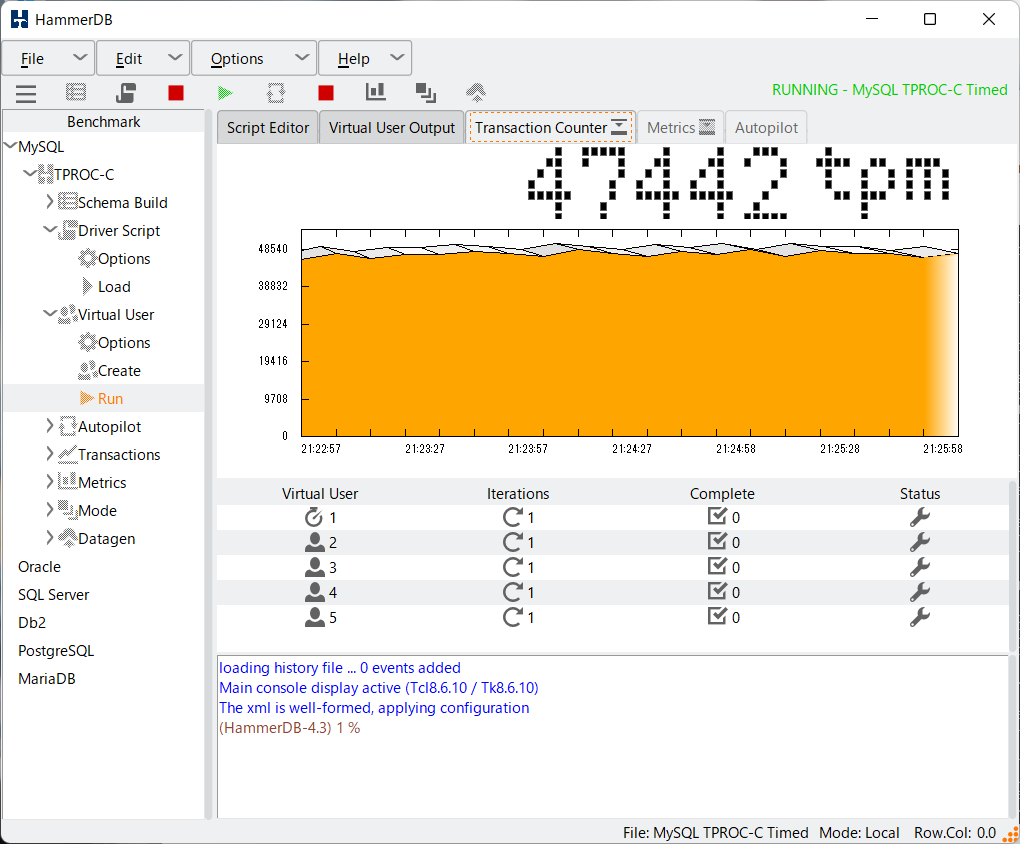Open the Autopilot tab
The width and height of the screenshot is (1020, 844).
(766, 128)
